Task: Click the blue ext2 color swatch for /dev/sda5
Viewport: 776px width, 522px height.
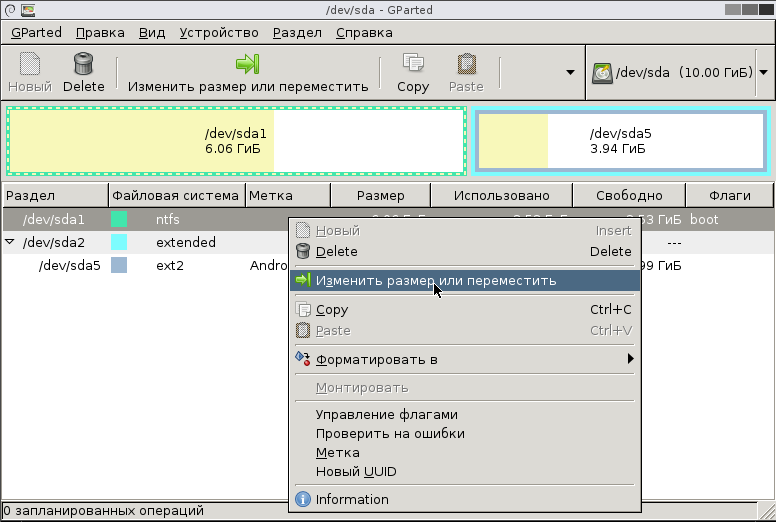Action: [x=119, y=265]
